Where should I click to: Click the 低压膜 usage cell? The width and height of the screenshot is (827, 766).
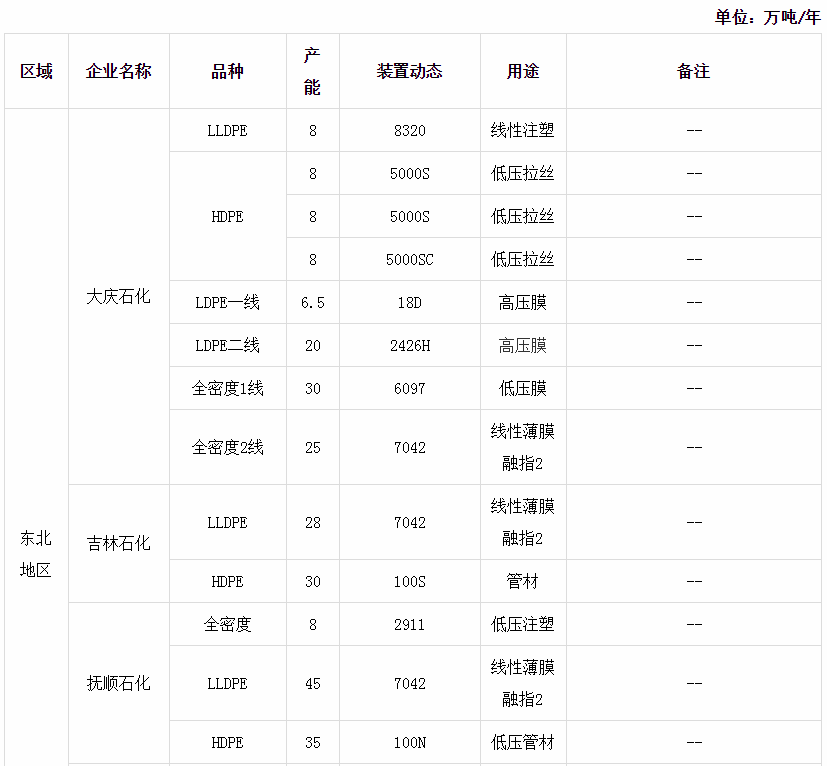[523, 388]
